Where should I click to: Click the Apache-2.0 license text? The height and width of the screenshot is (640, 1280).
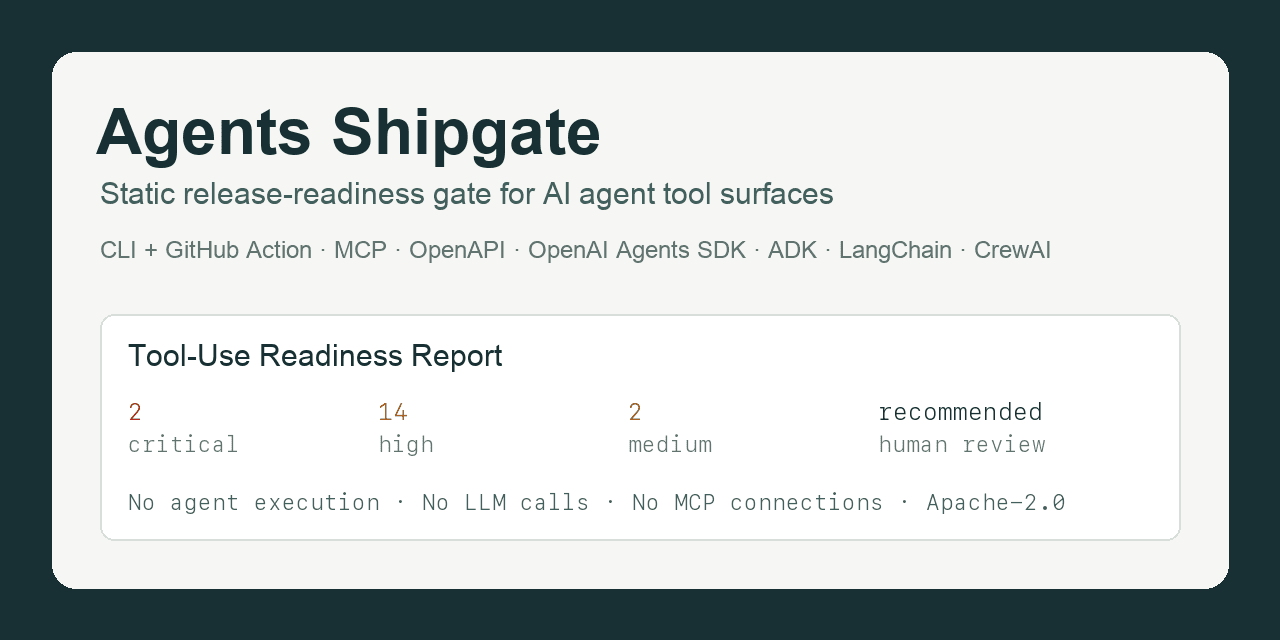[996, 503]
